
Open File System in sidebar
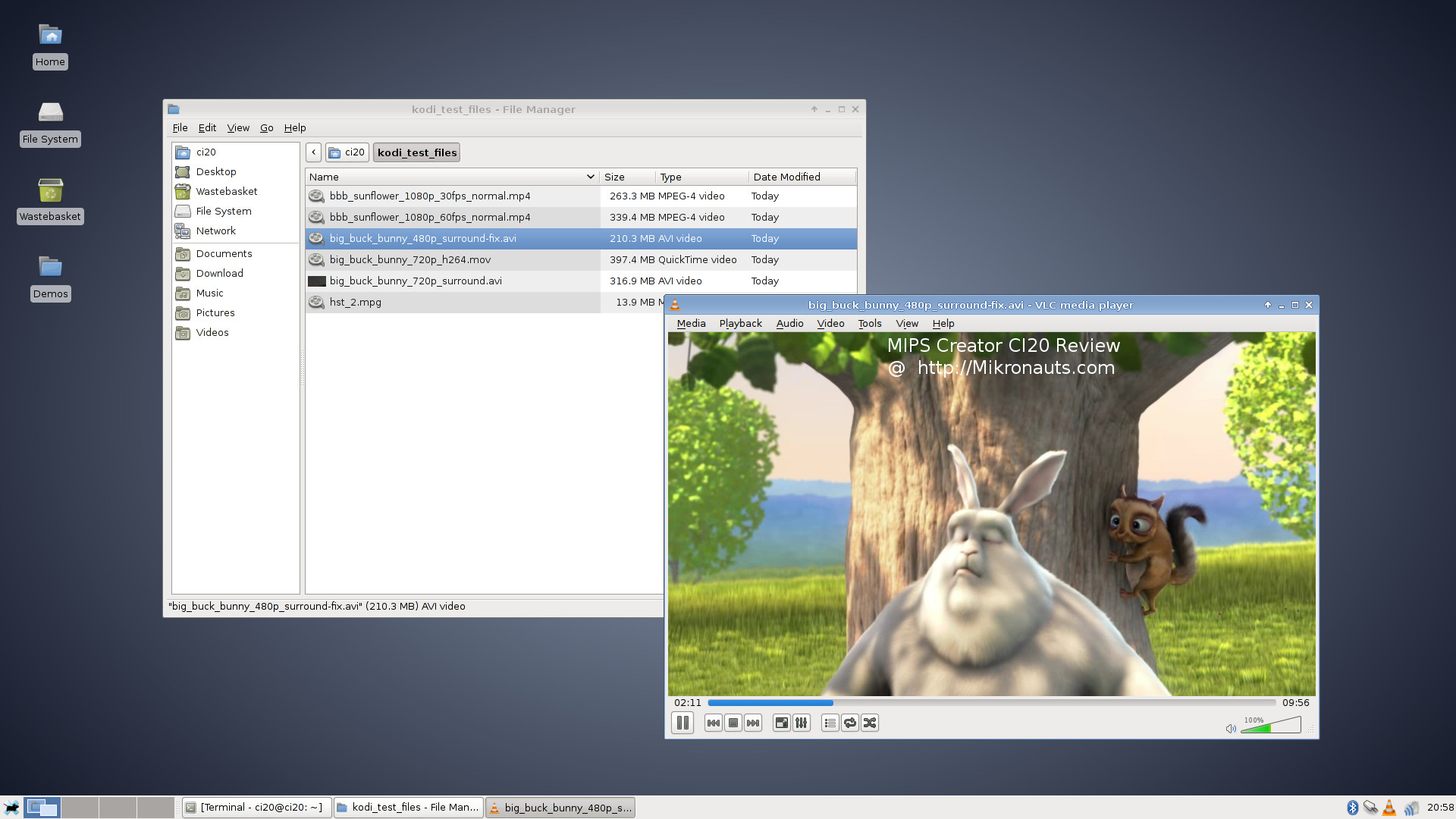point(235,212)
